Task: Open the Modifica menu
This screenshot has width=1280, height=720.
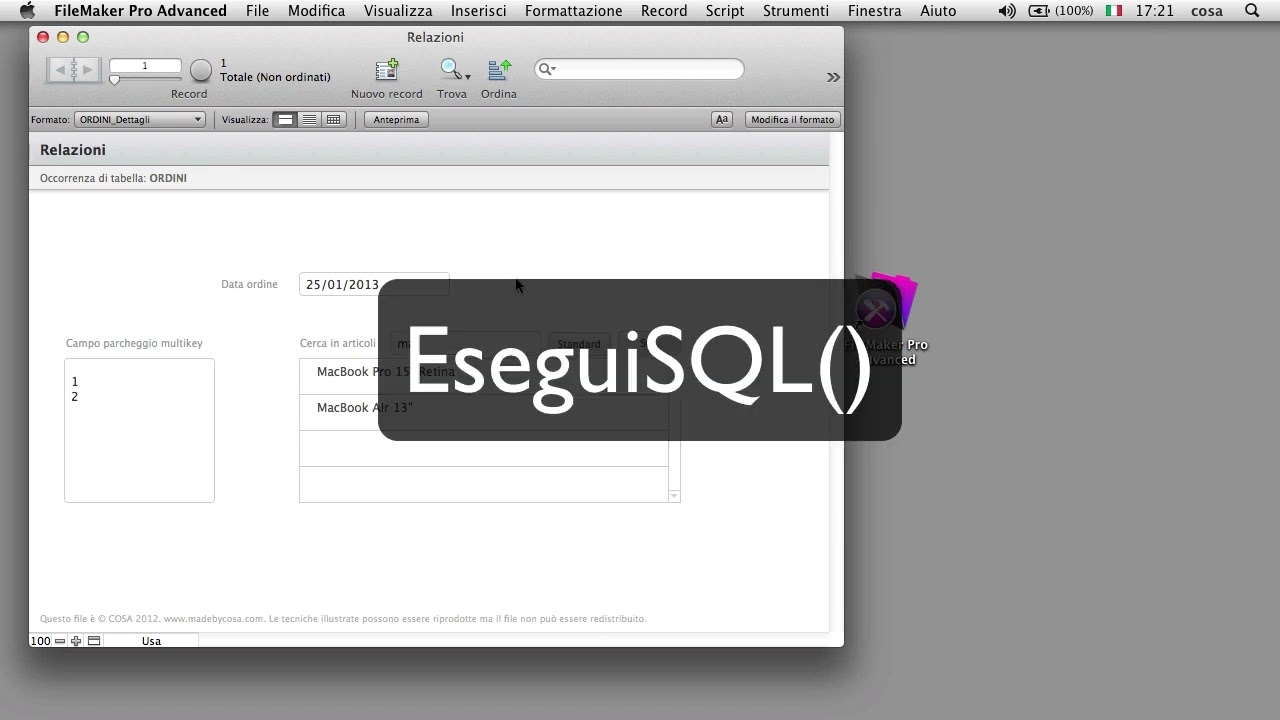Action: point(316,11)
